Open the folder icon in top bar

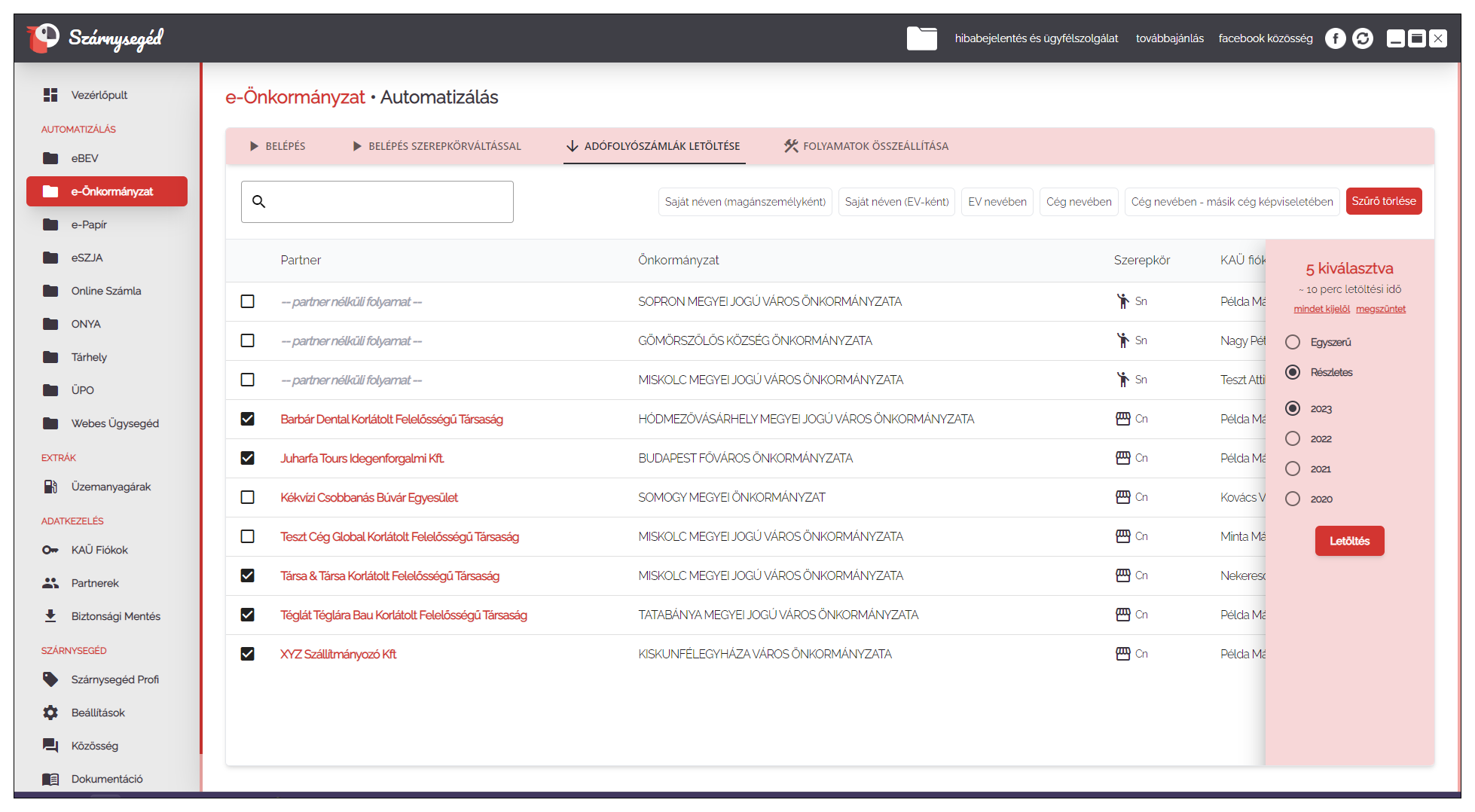coord(921,38)
